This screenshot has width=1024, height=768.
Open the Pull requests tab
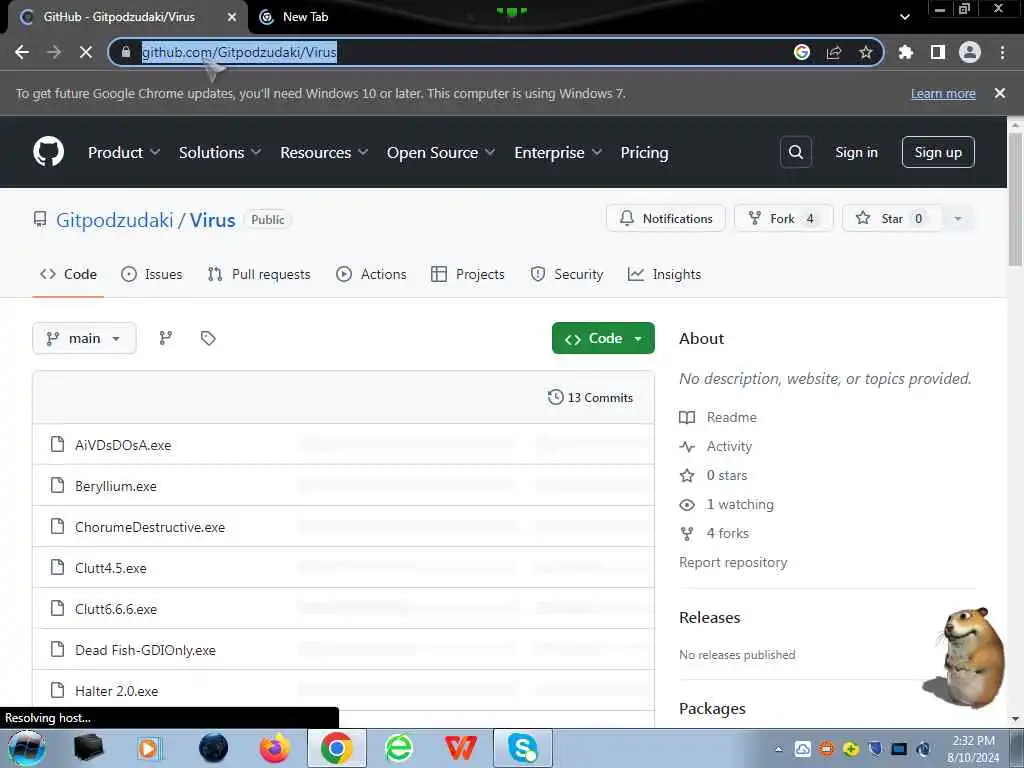tap(259, 274)
